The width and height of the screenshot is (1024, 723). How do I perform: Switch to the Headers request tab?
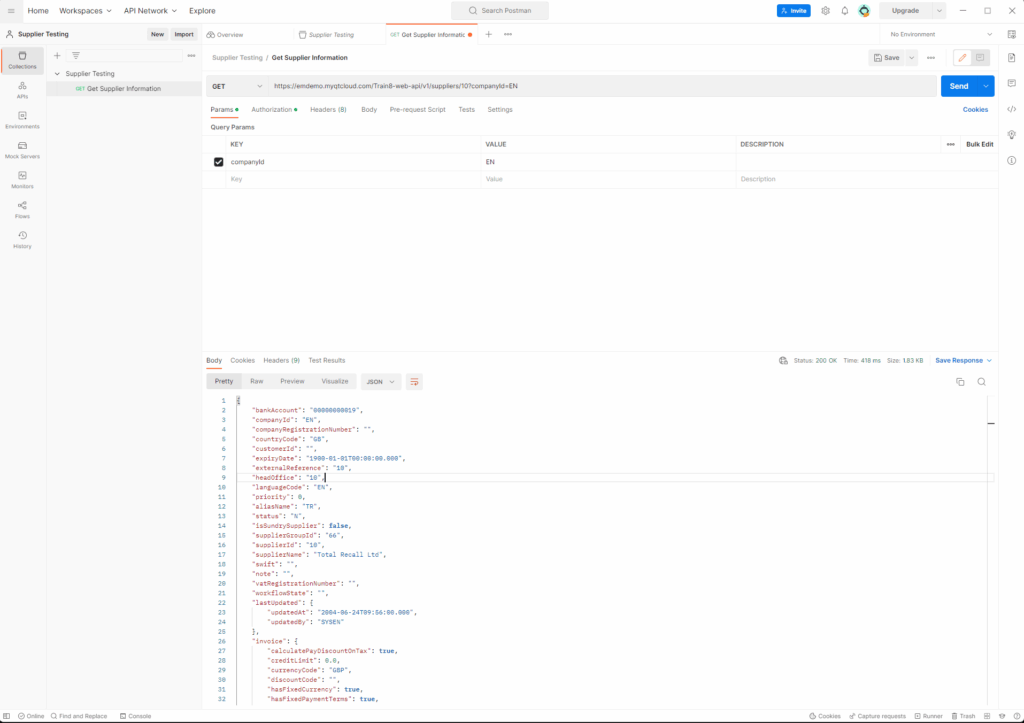tap(328, 110)
